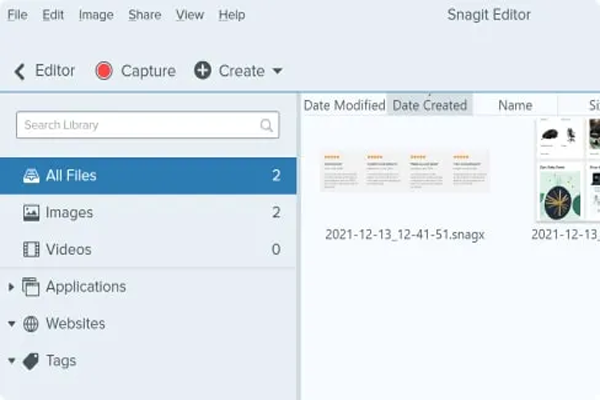Click the Applications window icon

[x=31, y=287]
